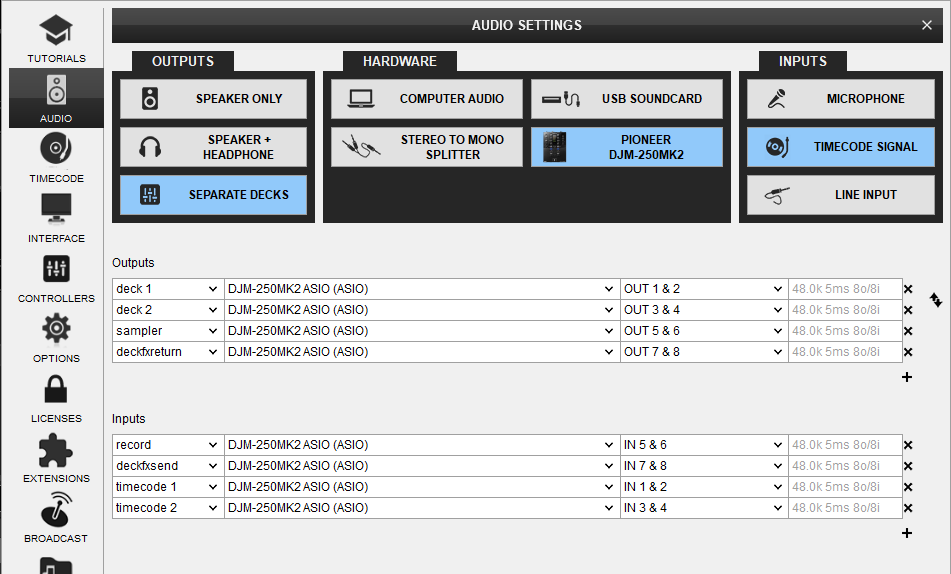Toggle Timecode Signal input option
Screen dimensions: 951x574
point(841,147)
